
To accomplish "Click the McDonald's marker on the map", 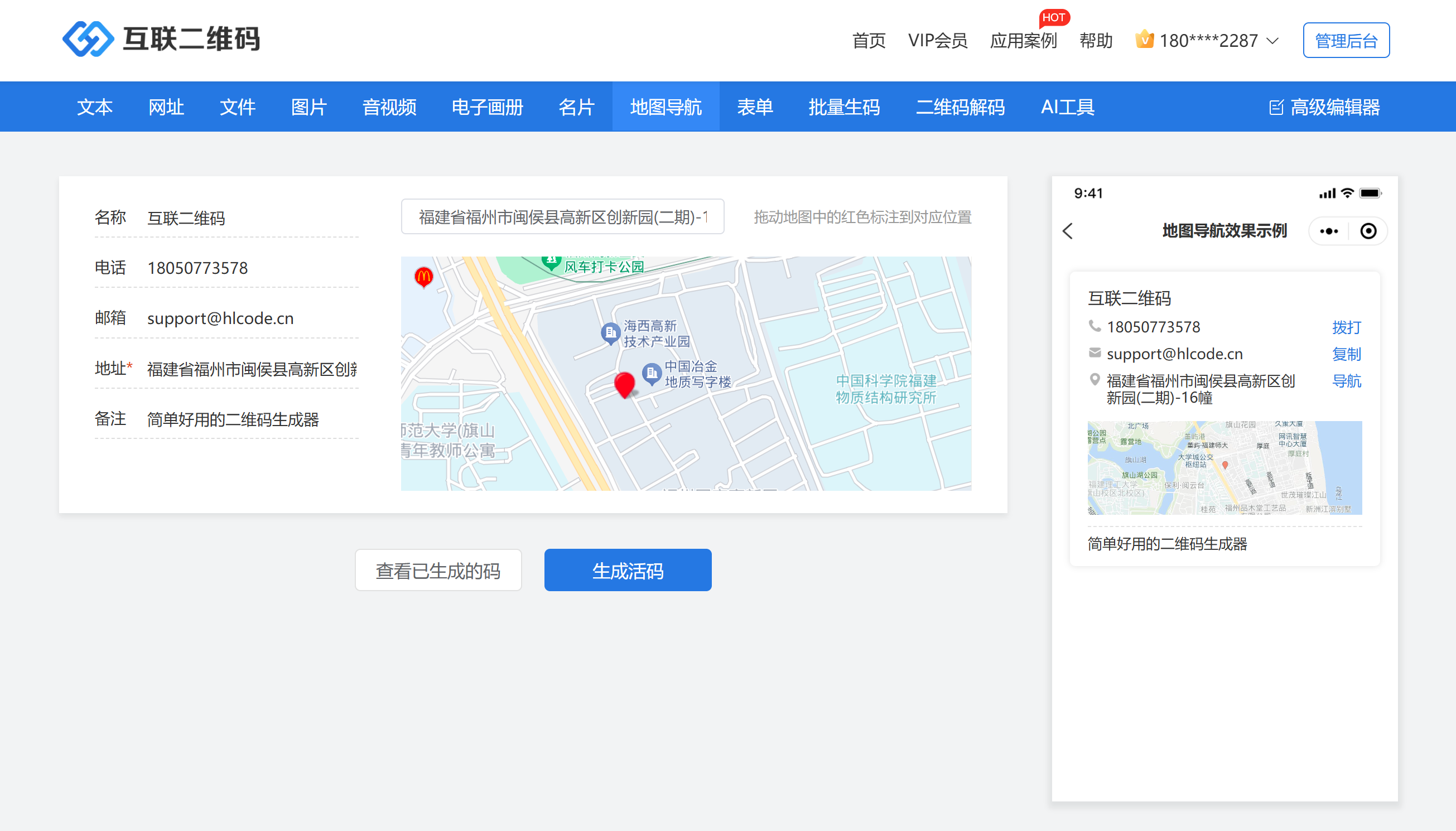I will tap(423, 277).
